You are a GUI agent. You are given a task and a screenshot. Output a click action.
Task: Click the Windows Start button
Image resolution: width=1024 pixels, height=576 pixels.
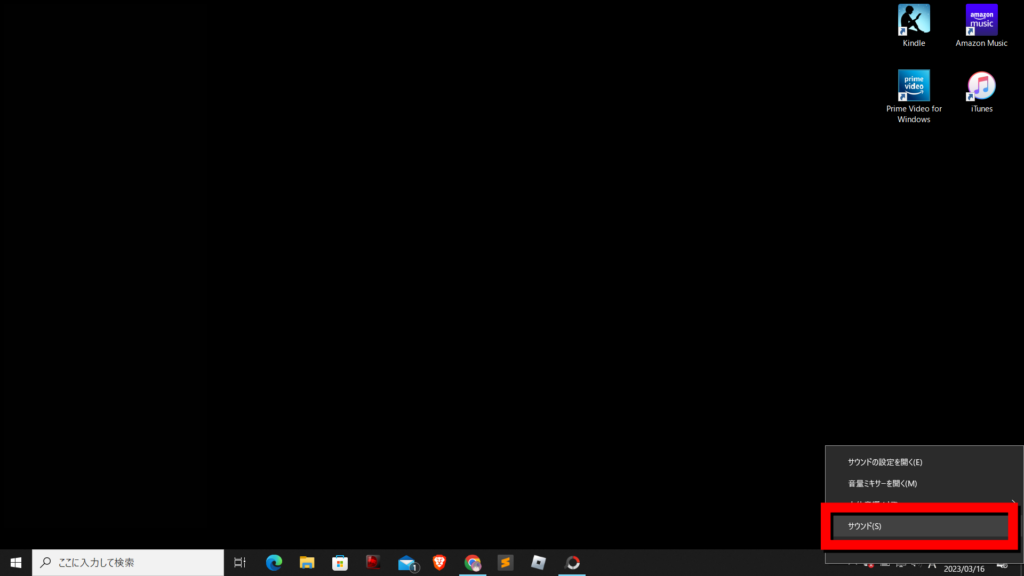click(16, 563)
